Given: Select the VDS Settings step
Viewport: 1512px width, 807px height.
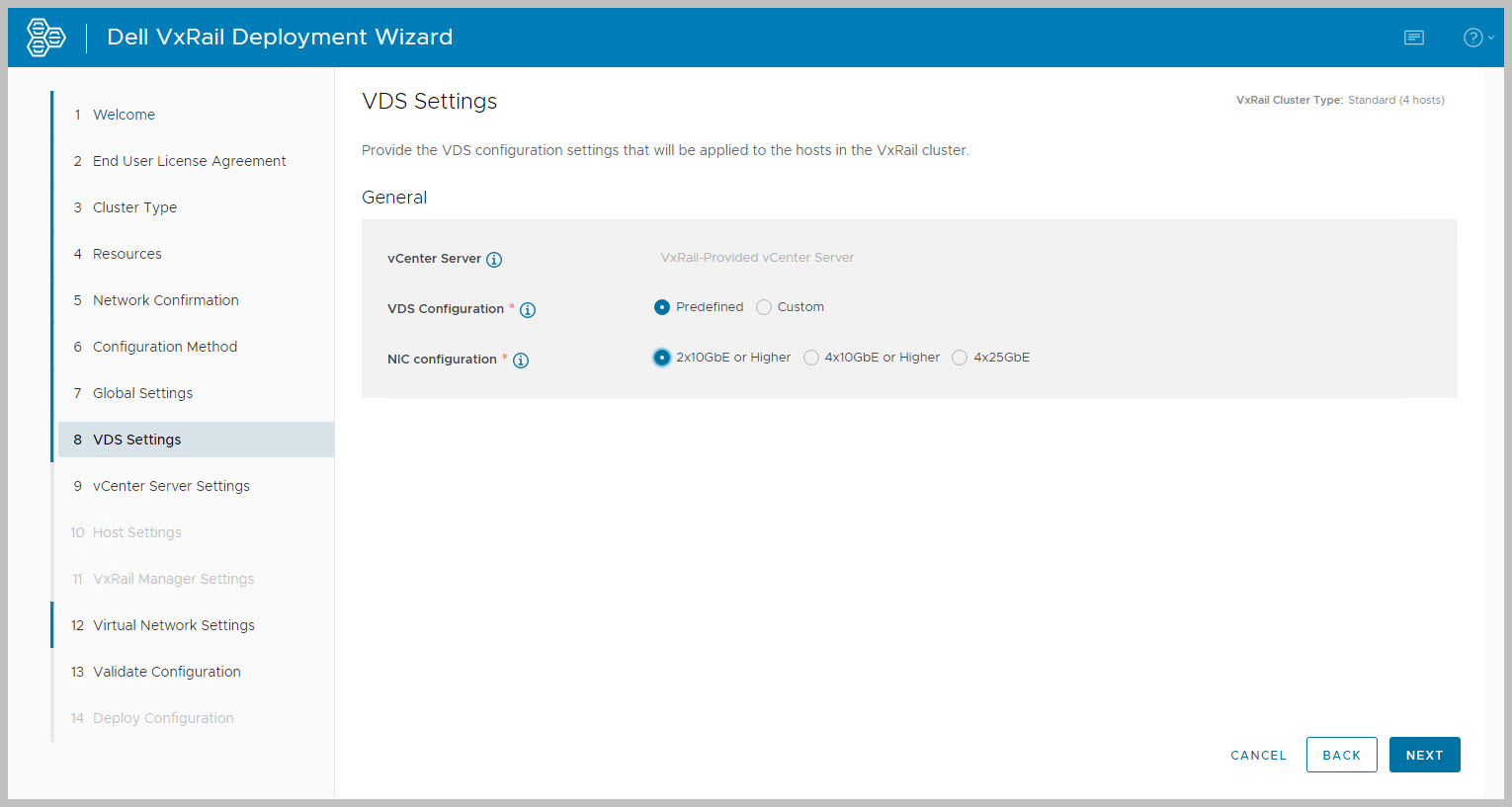Looking at the screenshot, I should point(196,440).
